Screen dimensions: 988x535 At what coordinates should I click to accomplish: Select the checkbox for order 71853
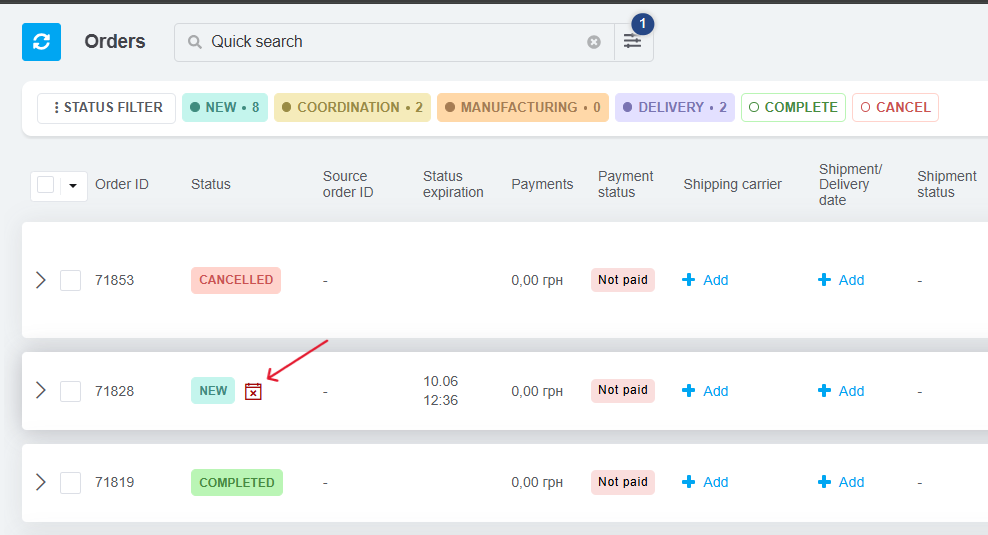click(x=71, y=280)
